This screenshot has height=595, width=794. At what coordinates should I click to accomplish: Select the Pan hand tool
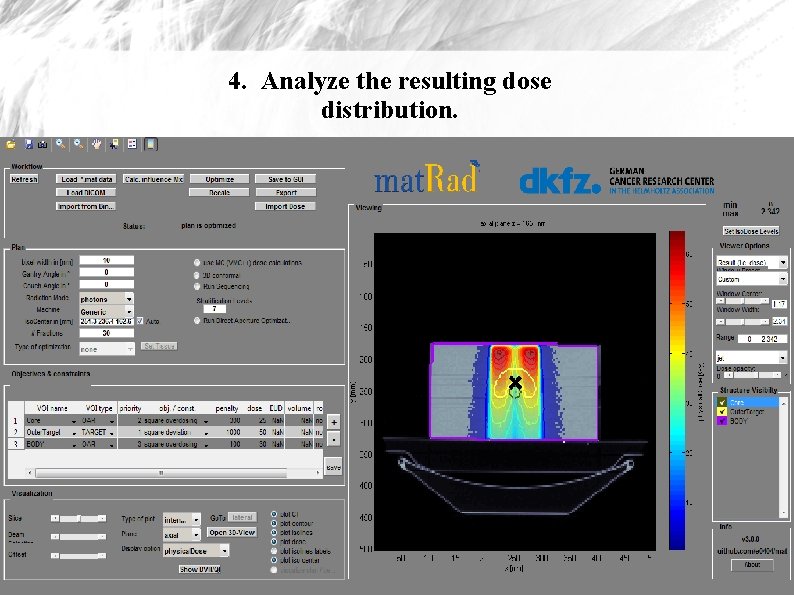point(96,145)
